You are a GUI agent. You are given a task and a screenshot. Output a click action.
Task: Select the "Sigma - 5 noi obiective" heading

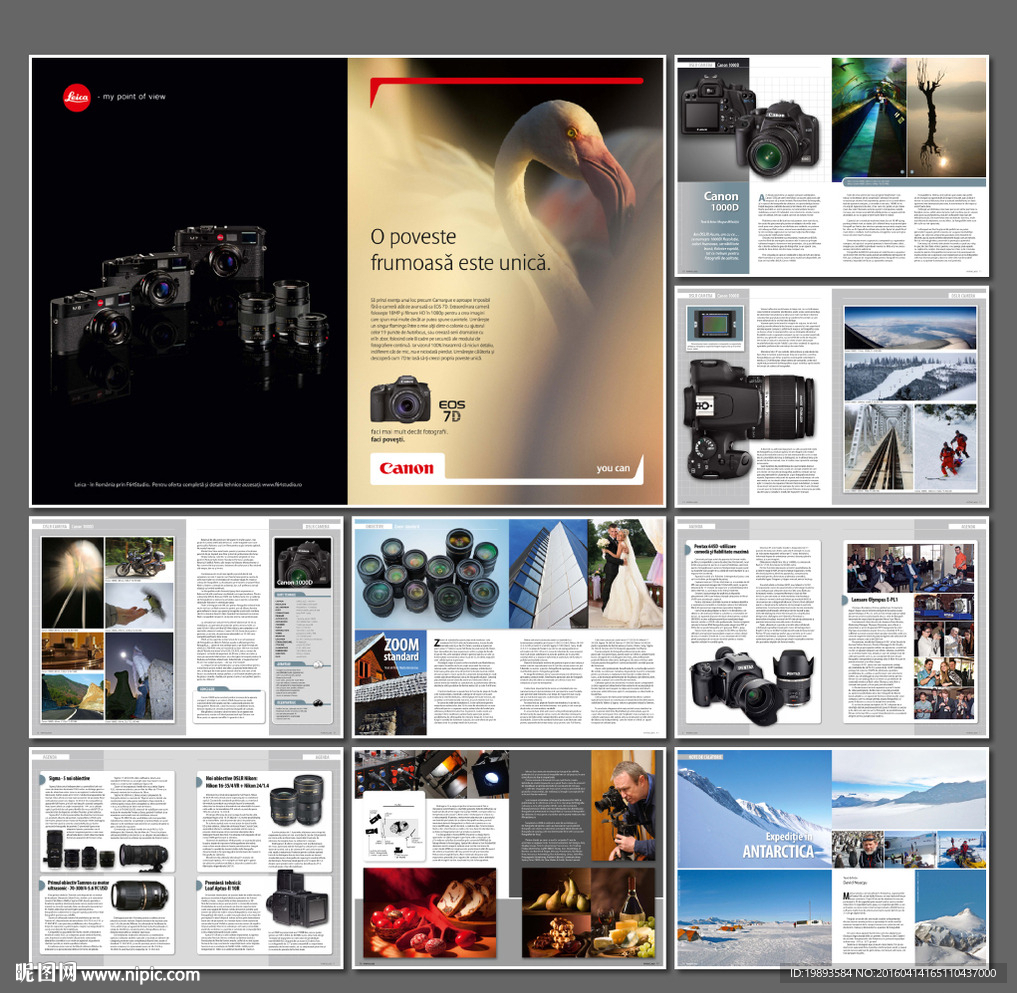69,778
